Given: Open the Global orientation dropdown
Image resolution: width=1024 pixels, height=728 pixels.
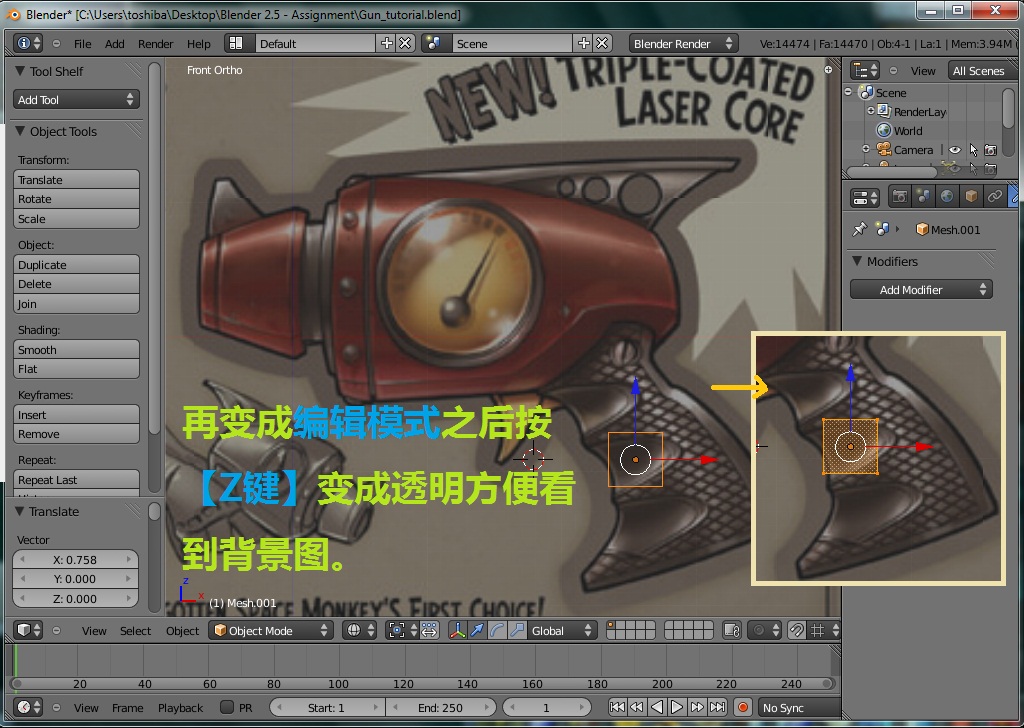Looking at the screenshot, I should pos(562,630).
